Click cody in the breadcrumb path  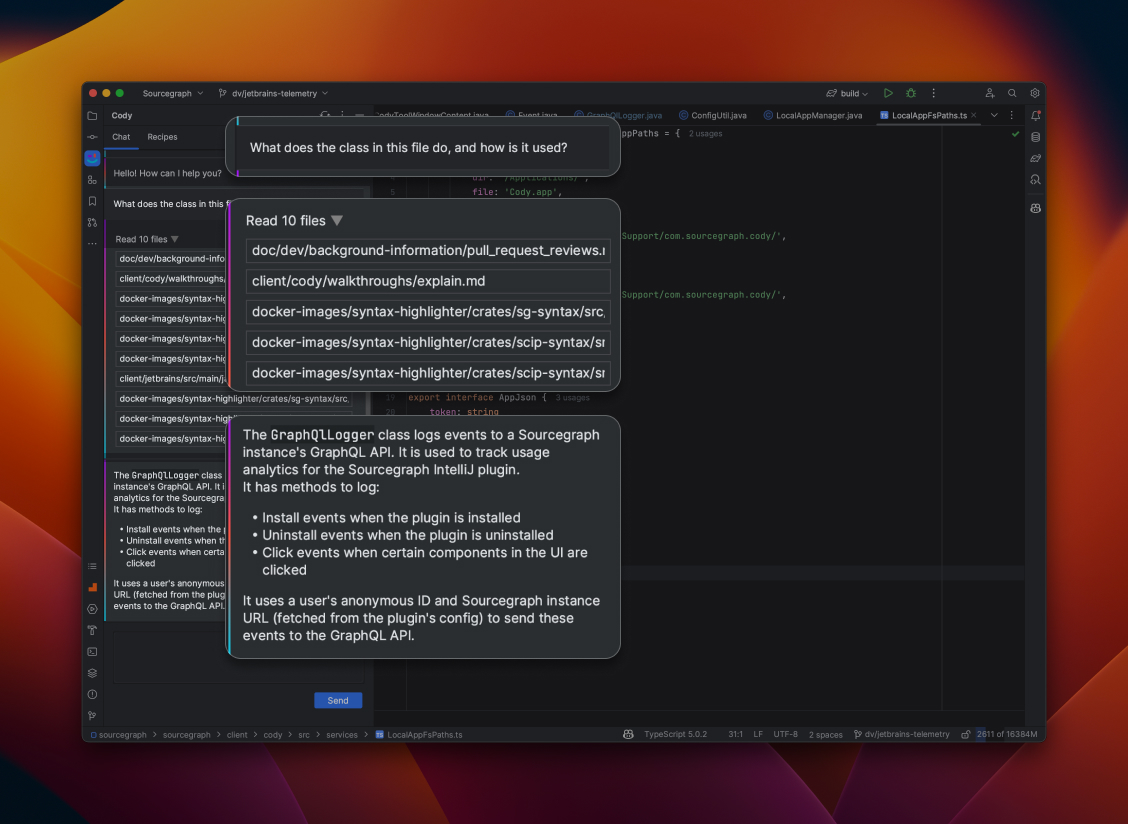coord(273,735)
